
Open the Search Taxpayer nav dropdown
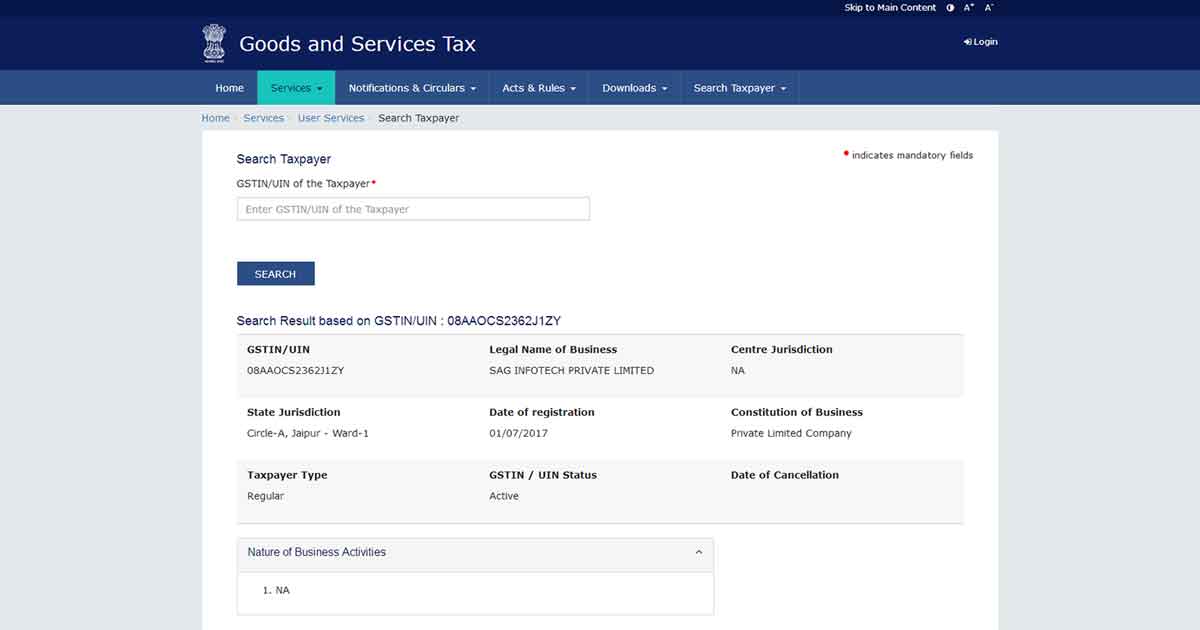click(x=740, y=88)
